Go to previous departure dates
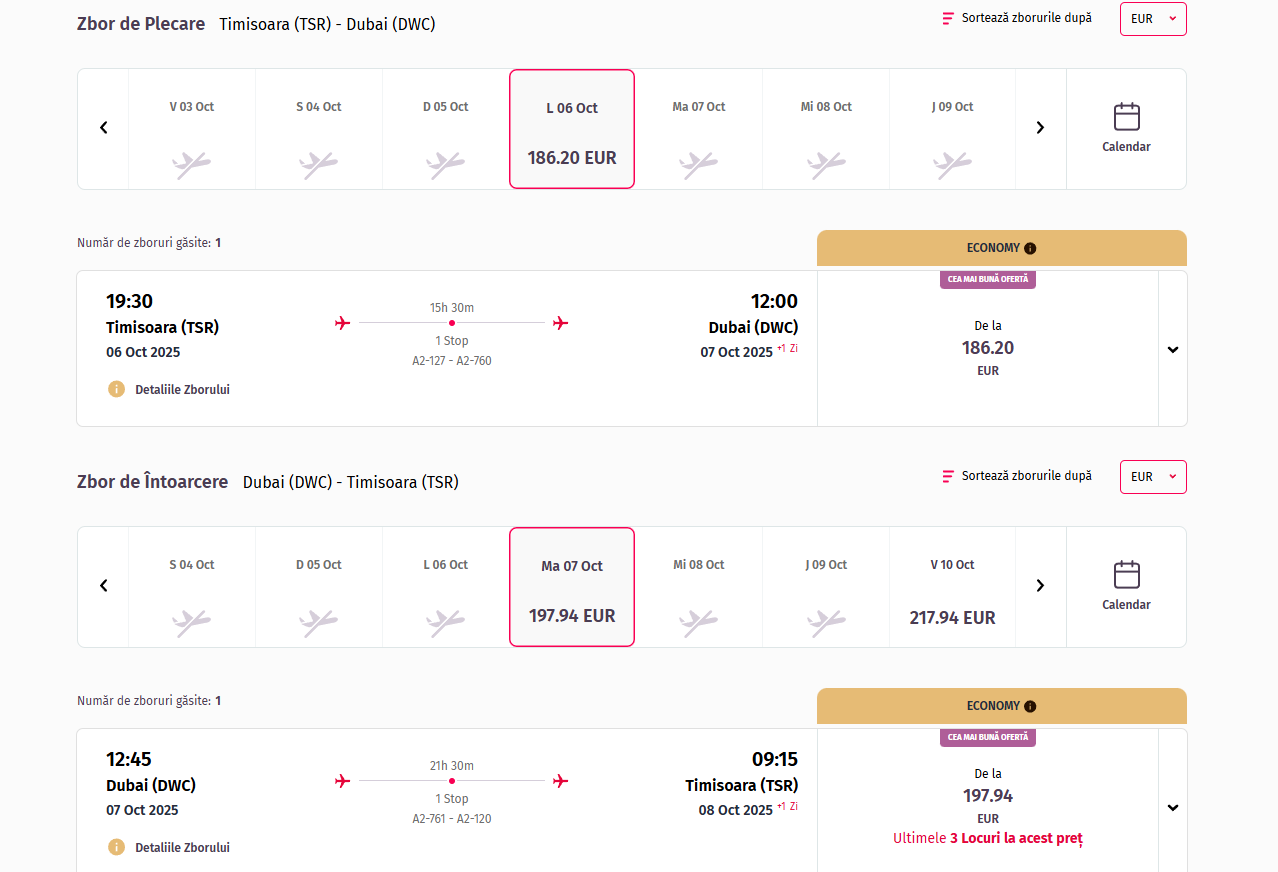 (x=103, y=128)
